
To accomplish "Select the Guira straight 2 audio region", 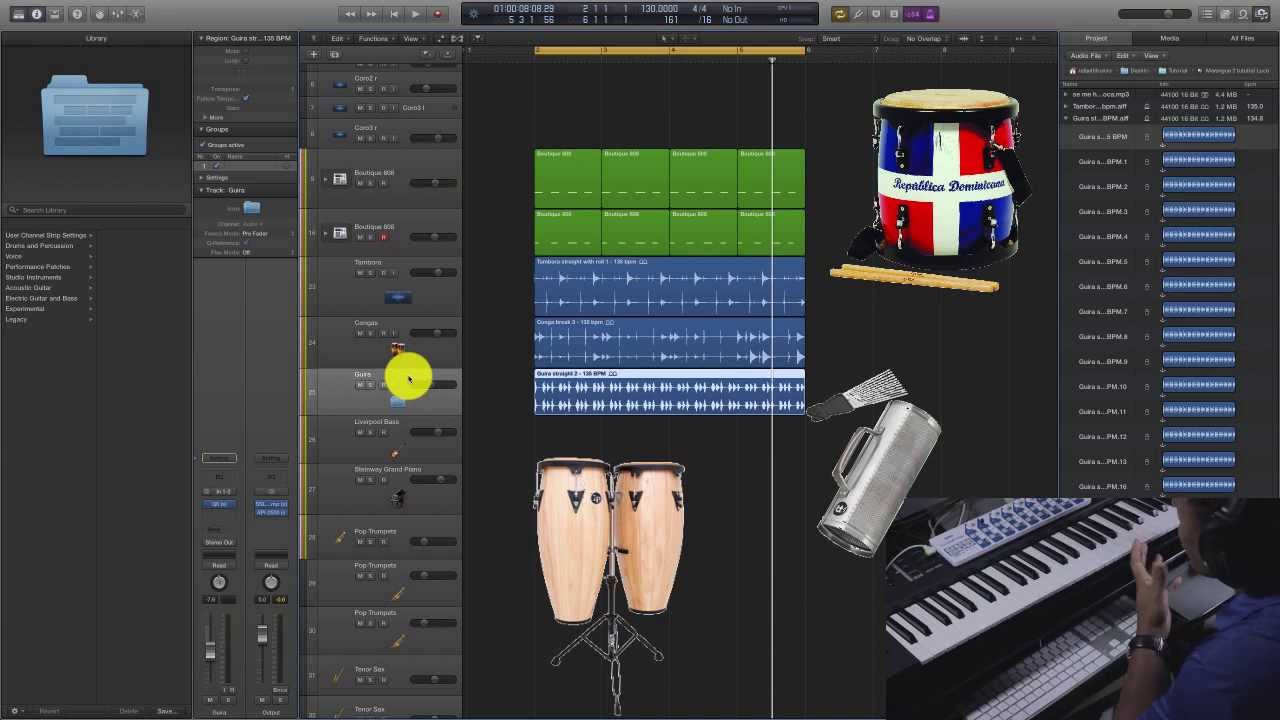I will point(669,391).
